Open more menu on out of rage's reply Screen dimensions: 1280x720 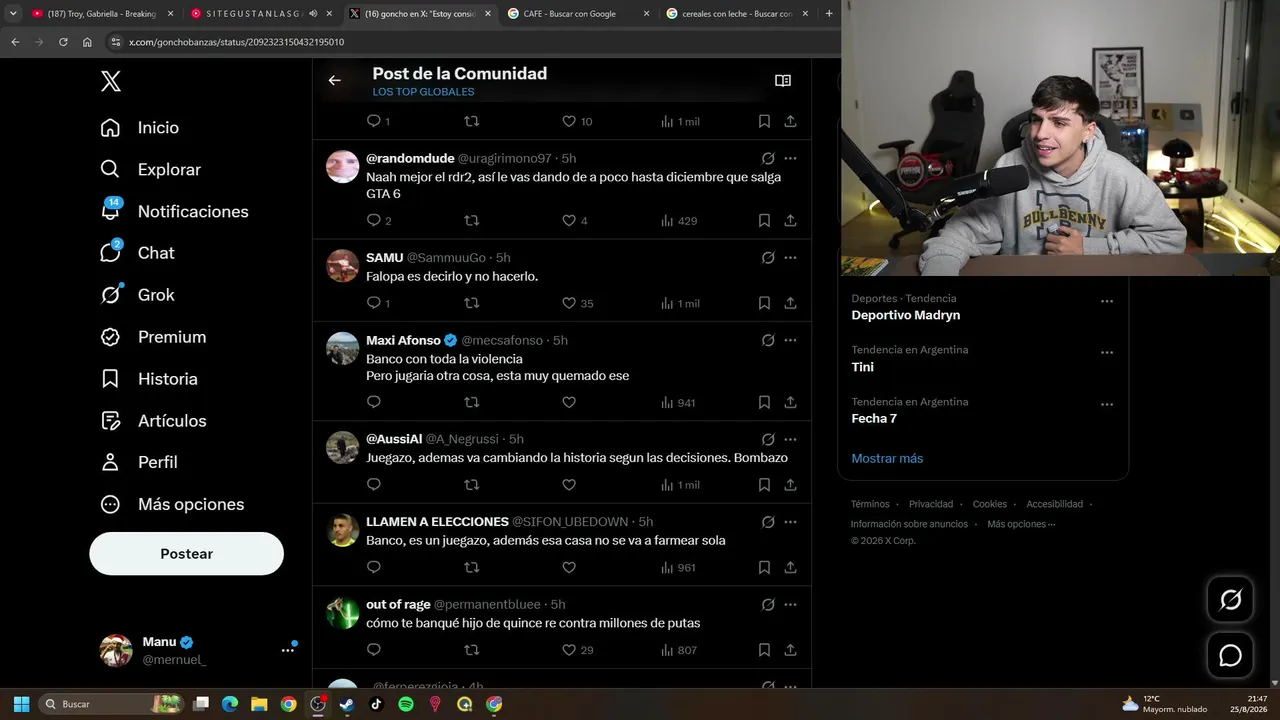[790, 604]
